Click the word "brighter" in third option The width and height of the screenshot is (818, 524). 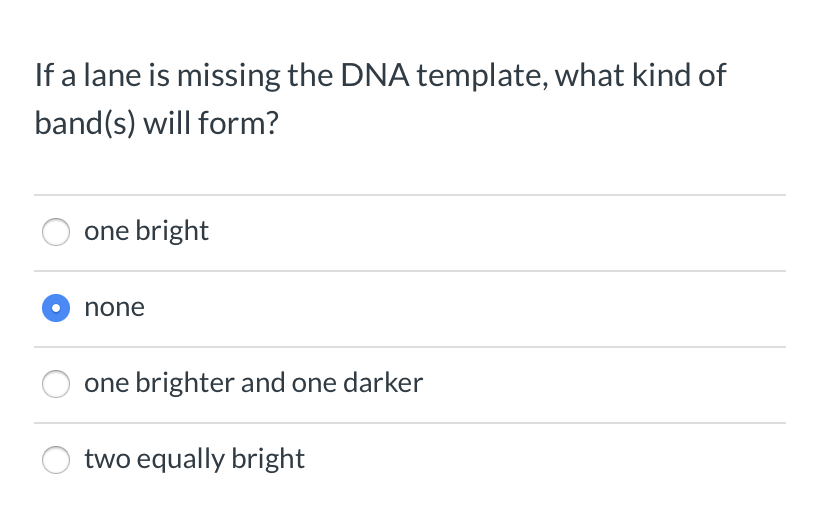(185, 383)
